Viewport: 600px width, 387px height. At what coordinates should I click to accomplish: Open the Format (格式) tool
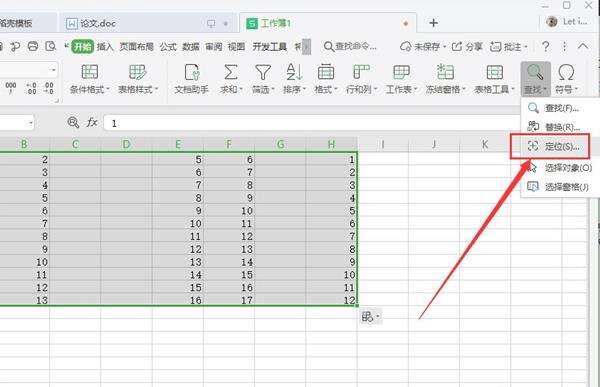326,79
